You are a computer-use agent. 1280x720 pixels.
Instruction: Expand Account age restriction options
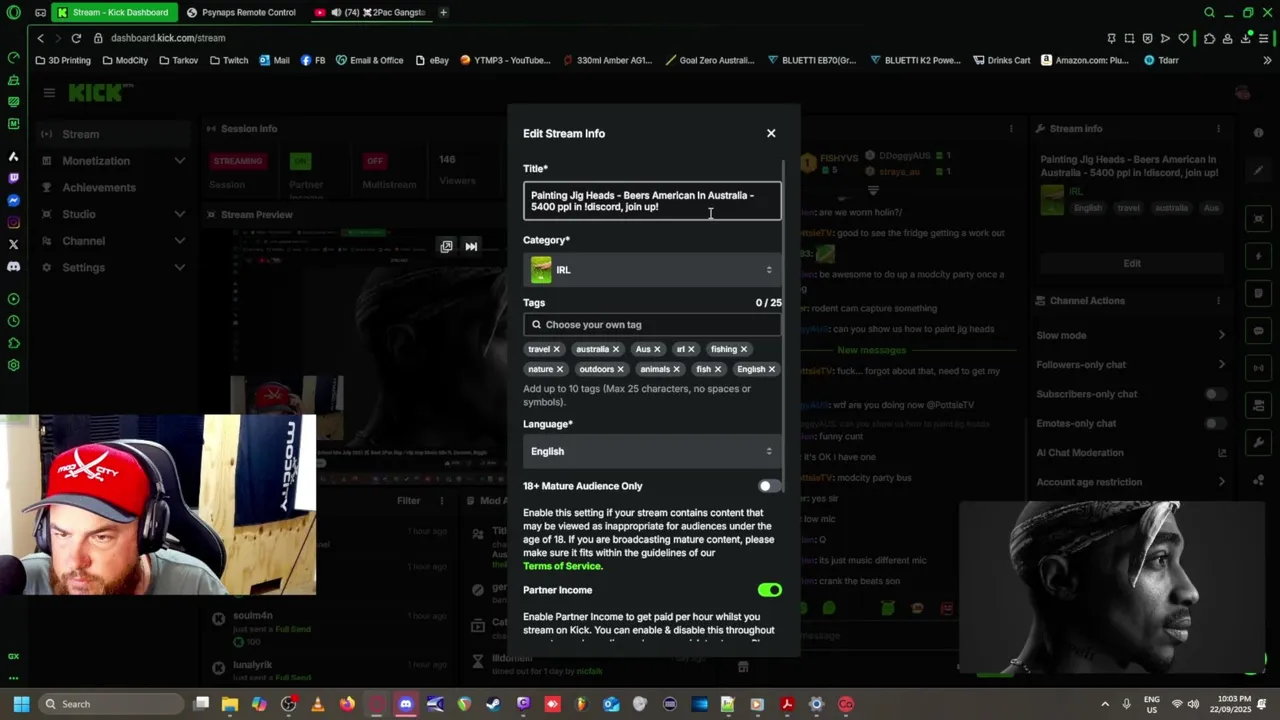[1221, 482]
